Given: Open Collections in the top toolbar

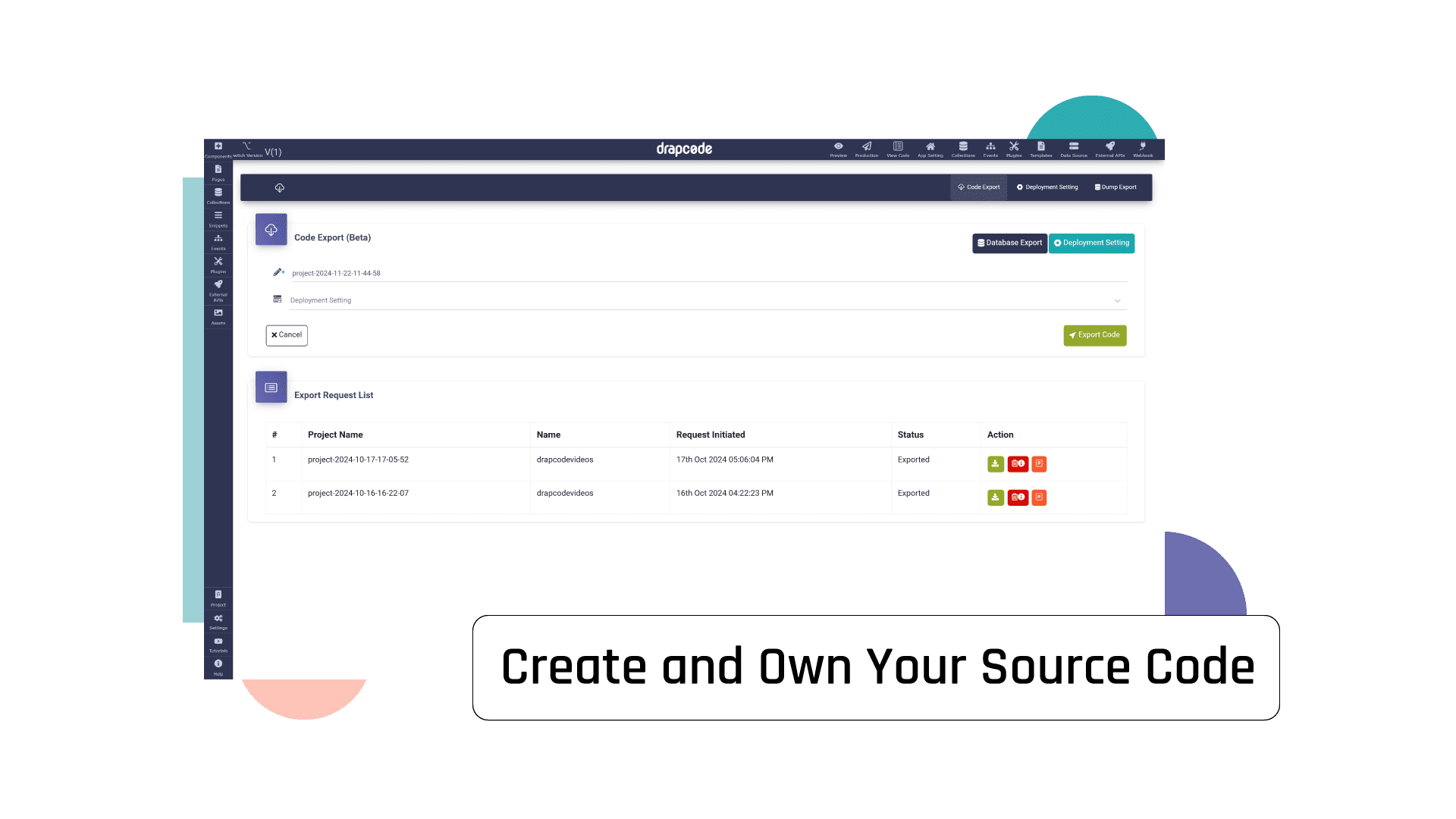Looking at the screenshot, I should 963,149.
